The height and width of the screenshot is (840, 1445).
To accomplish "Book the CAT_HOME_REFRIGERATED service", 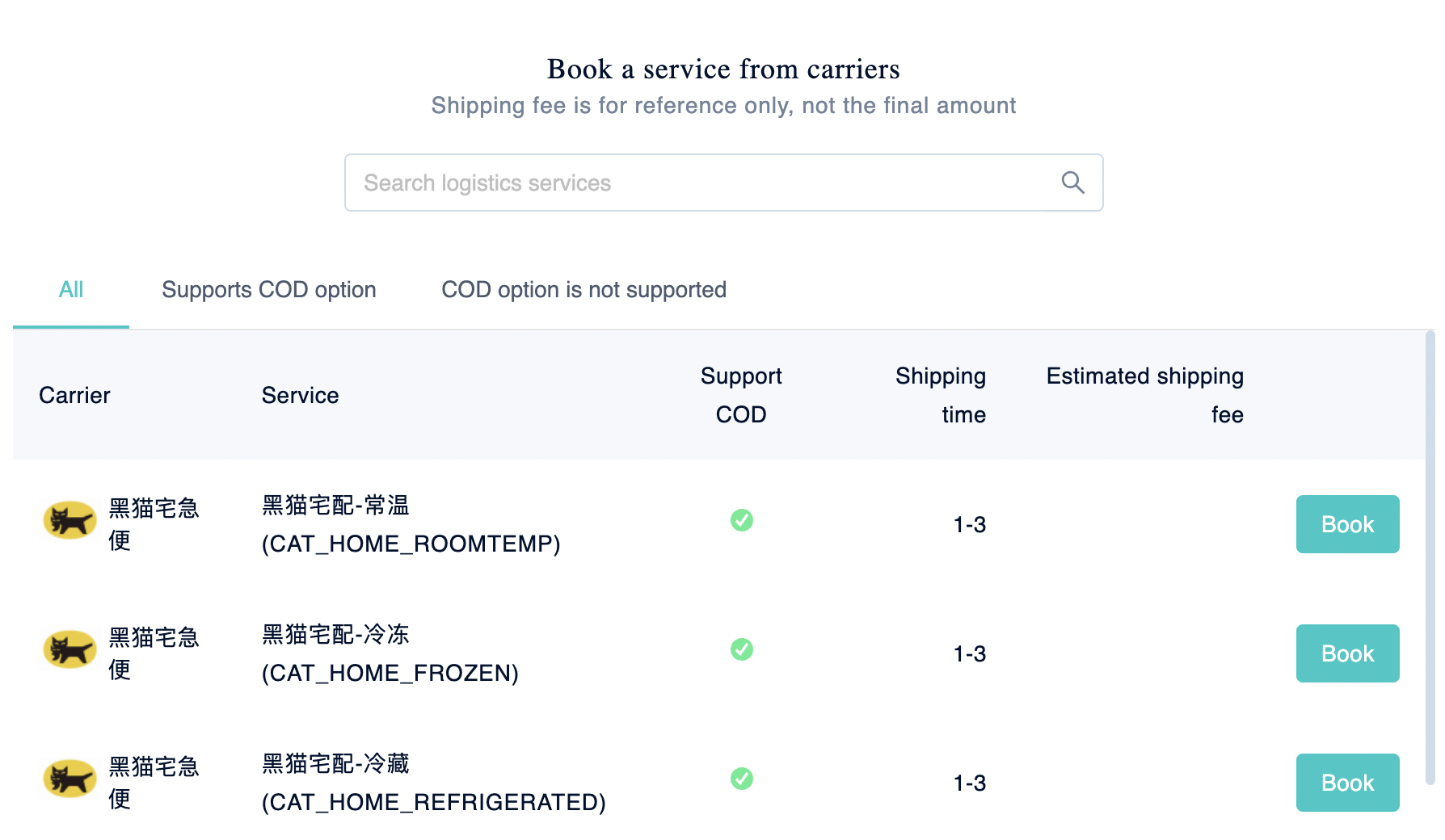I will (1347, 783).
